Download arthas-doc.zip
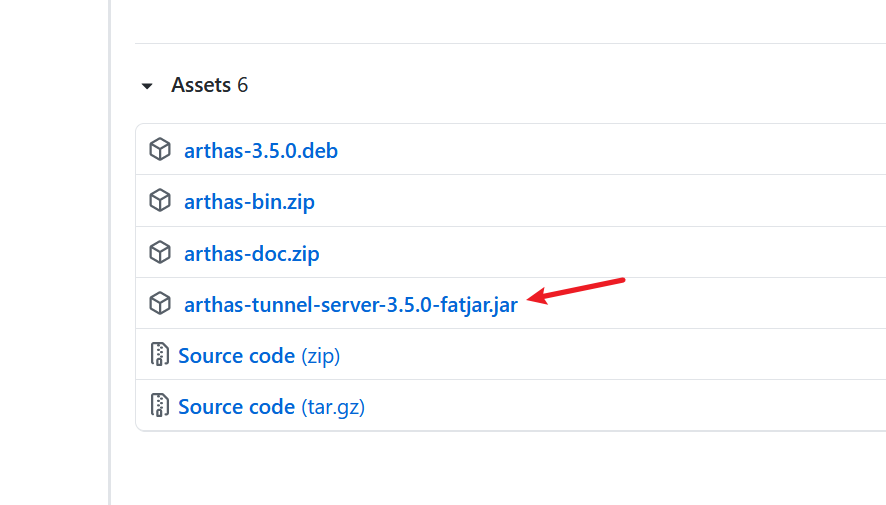Screen dimensions: 886x505 point(251,254)
